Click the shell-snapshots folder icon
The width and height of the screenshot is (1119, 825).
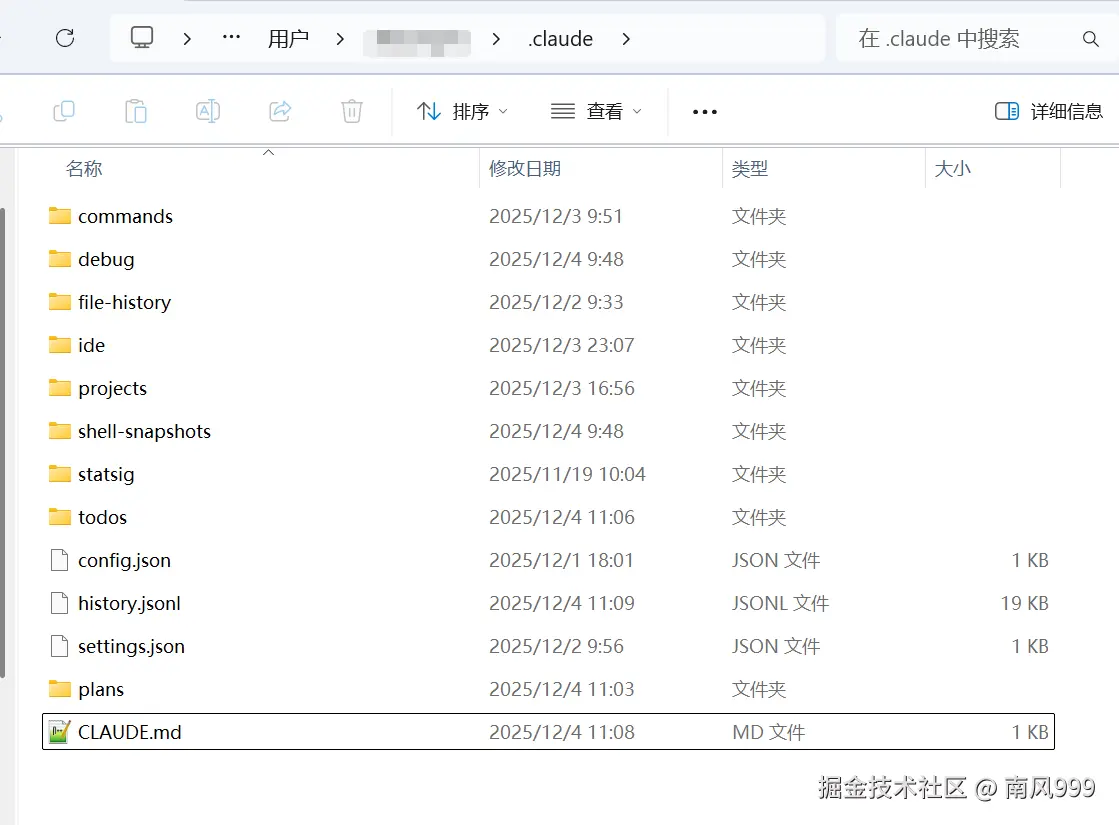[x=60, y=430]
